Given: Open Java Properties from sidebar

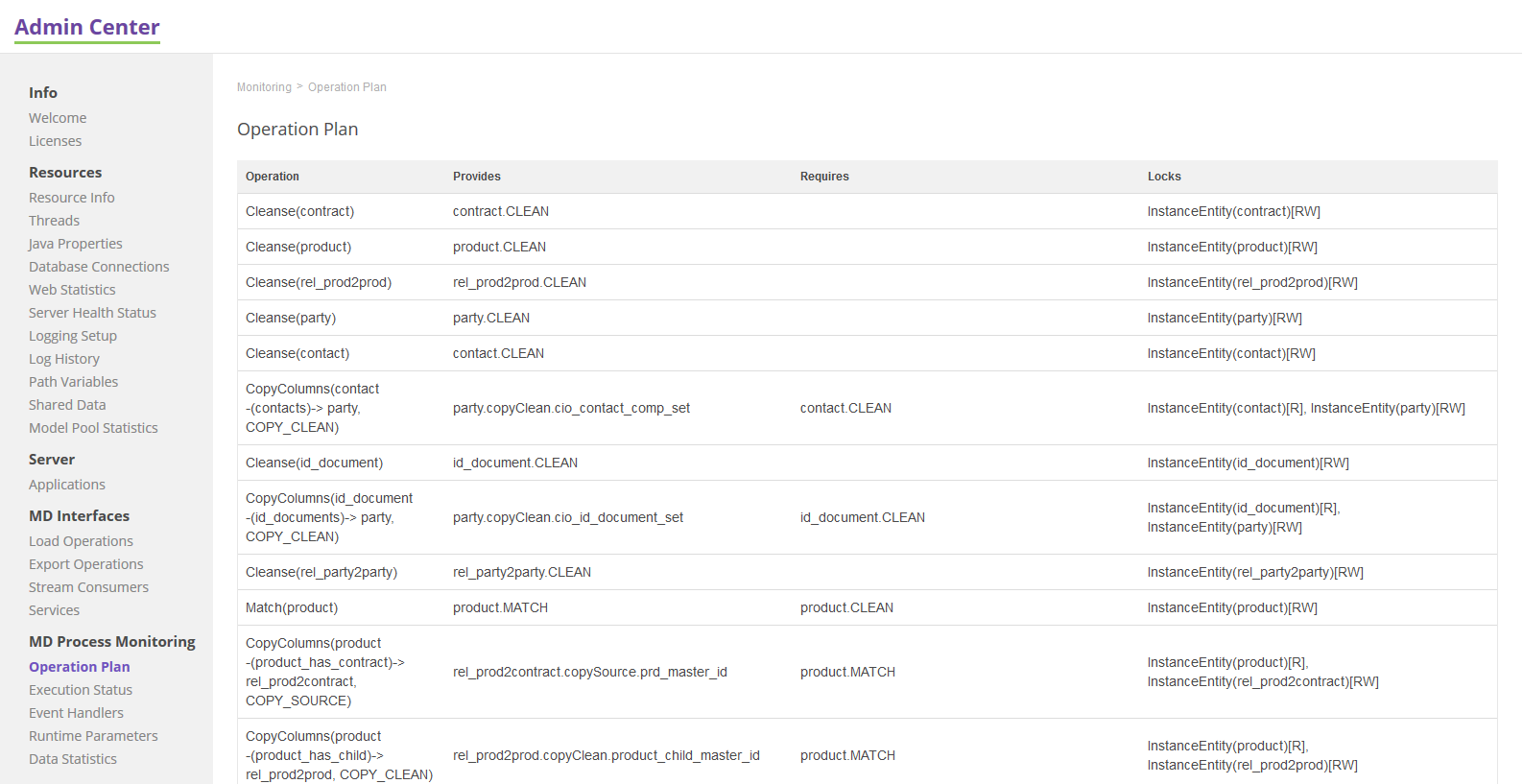Looking at the screenshot, I should [76, 244].
